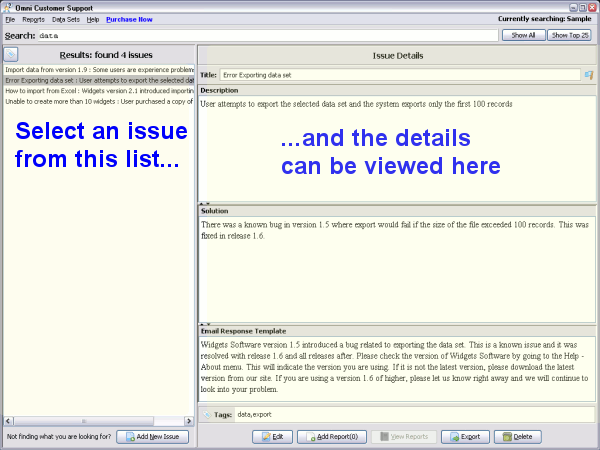Click the results list left scroll arrow
The height and width of the screenshot is (450, 600).
[x=8, y=421]
